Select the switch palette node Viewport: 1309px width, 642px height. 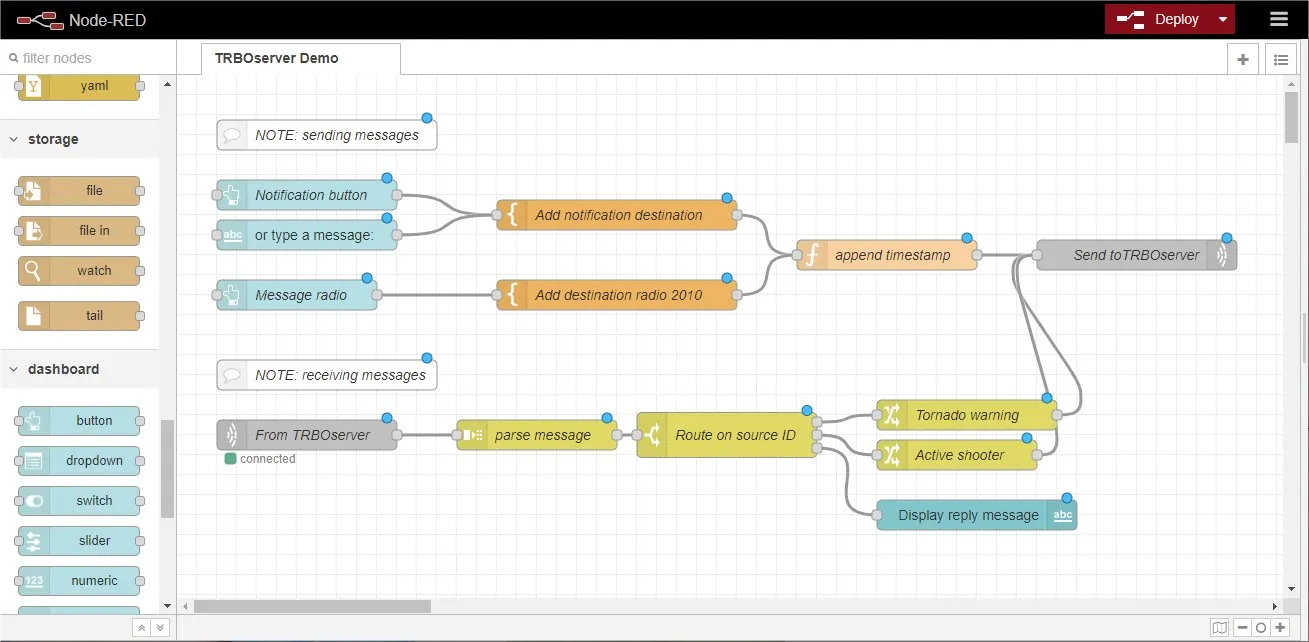(x=79, y=500)
